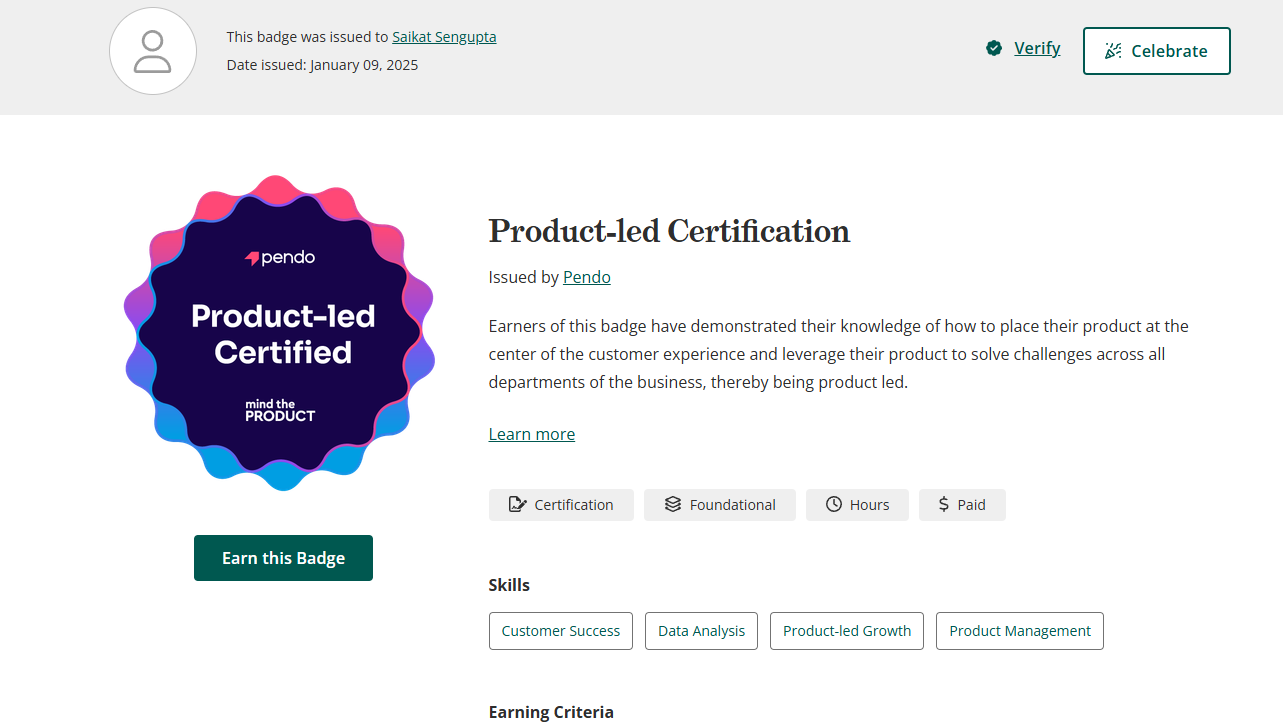Click the Foundational layers icon tag
The image size is (1283, 728).
(x=719, y=505)
